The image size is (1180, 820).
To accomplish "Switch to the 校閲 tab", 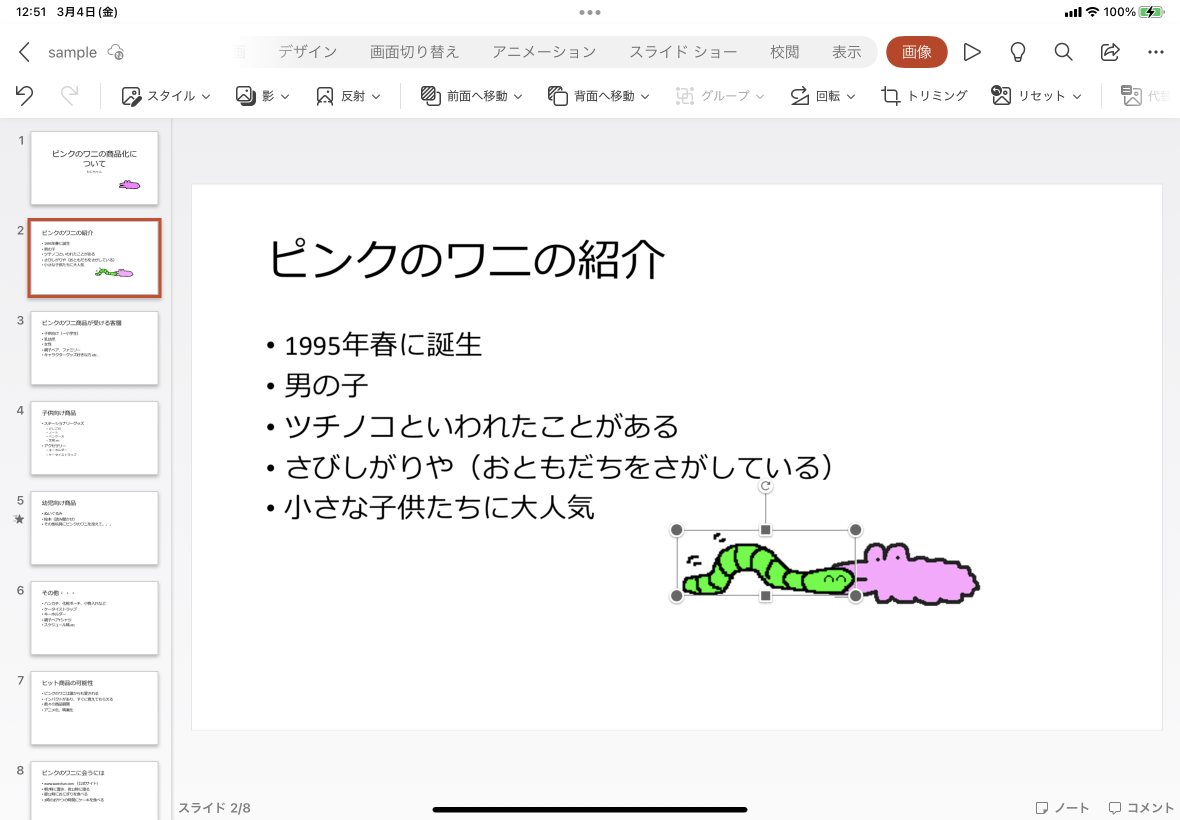I will tap(784, 52).
